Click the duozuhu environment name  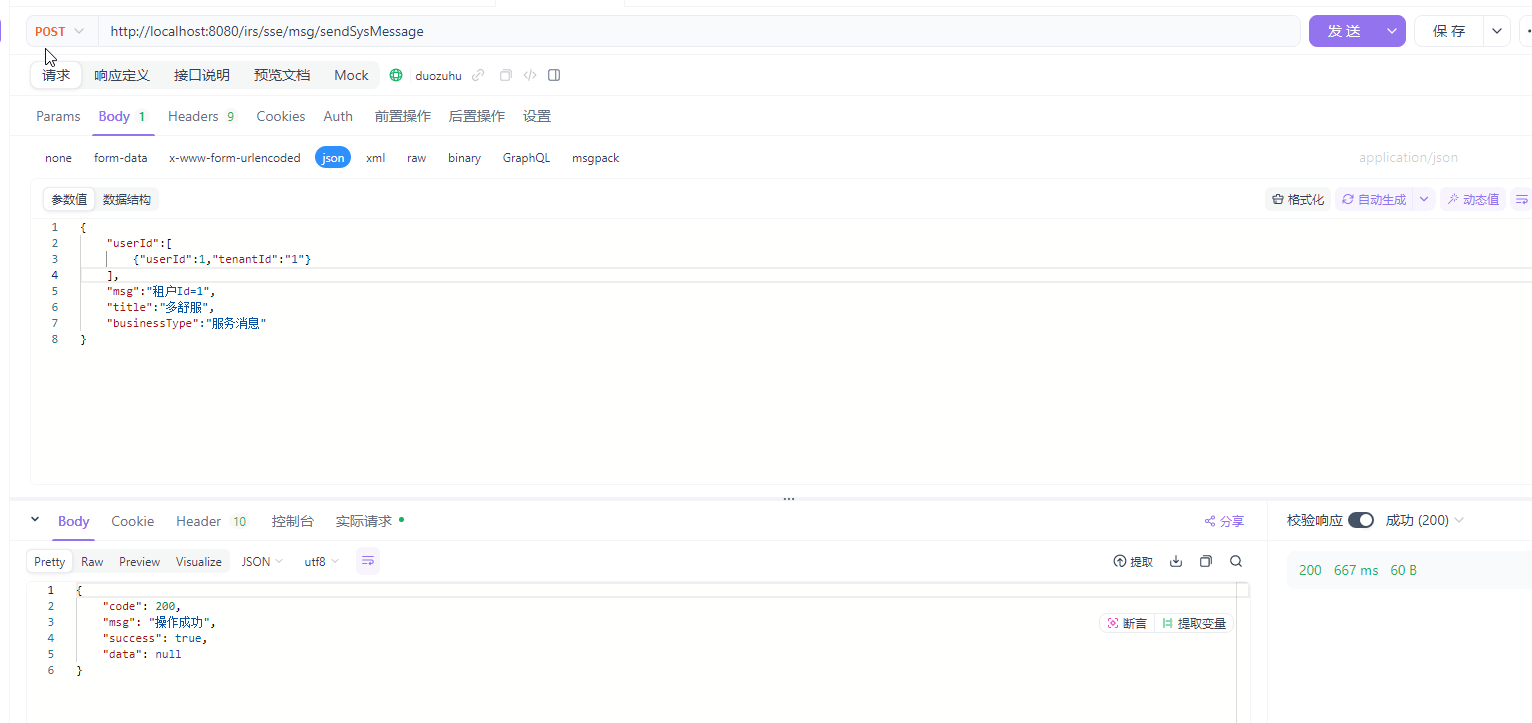click(x=439, y=75)
